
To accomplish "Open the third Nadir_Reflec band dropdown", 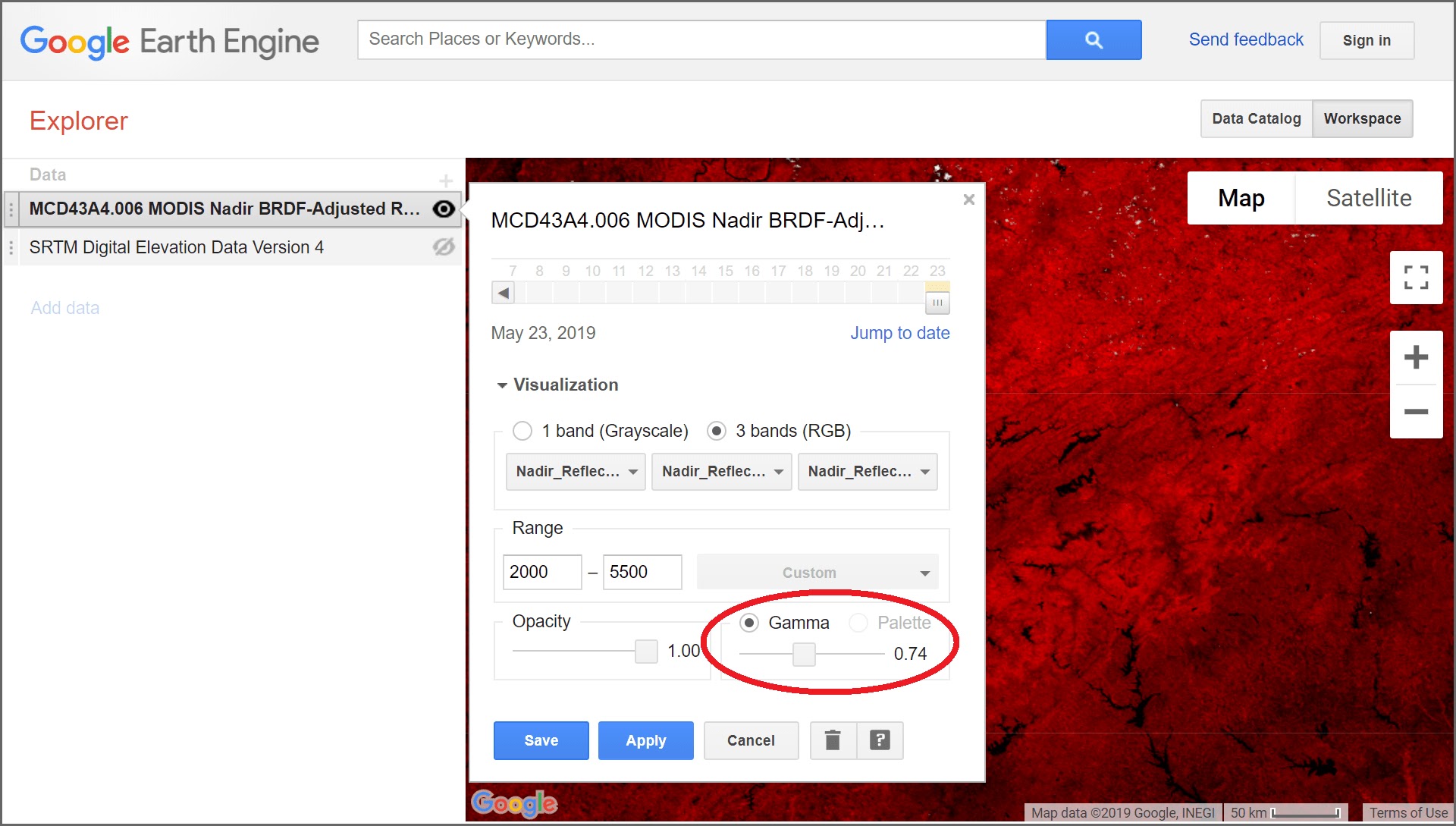I will point(868,472).
